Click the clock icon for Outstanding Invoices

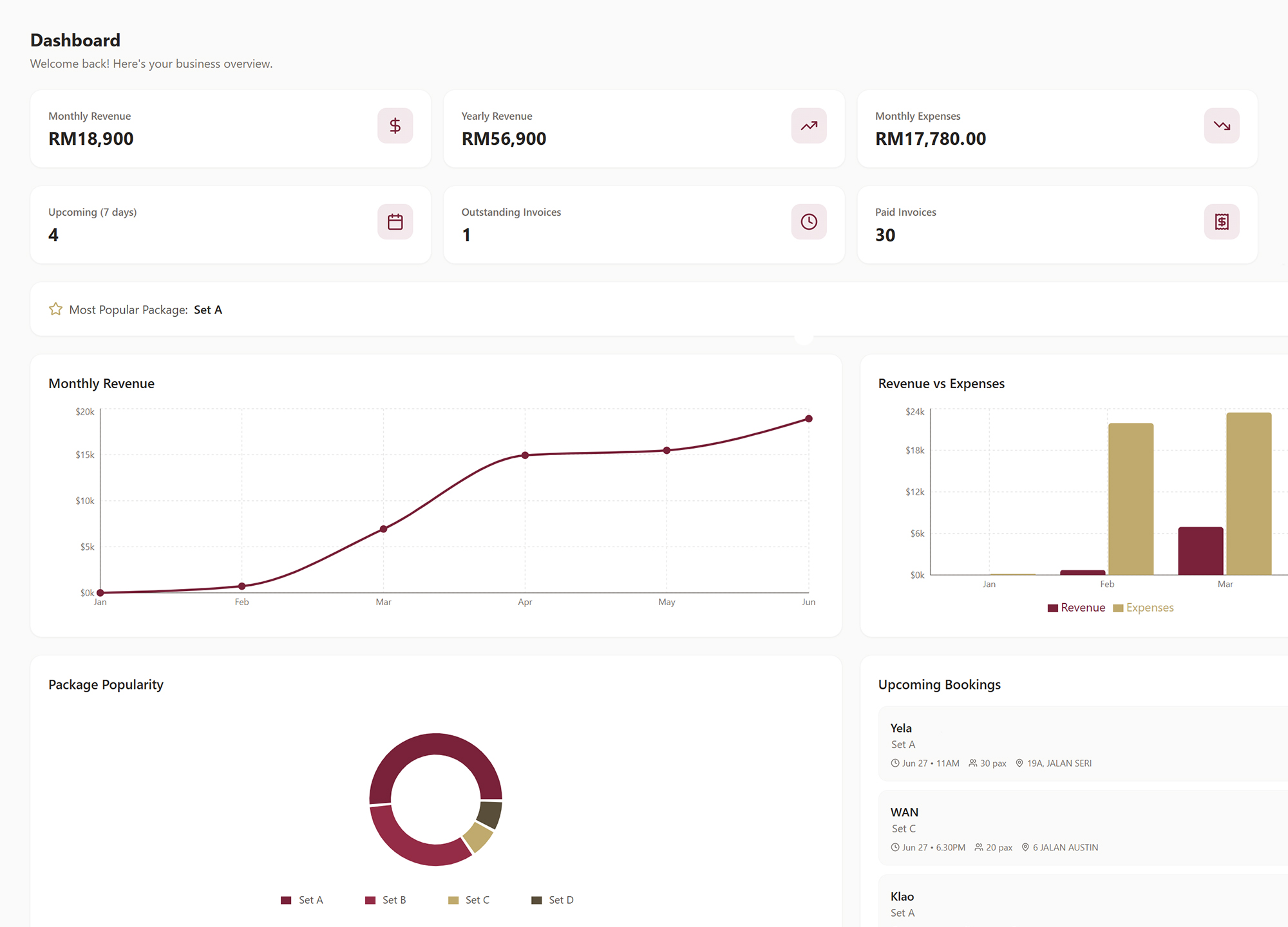(809, 221)
